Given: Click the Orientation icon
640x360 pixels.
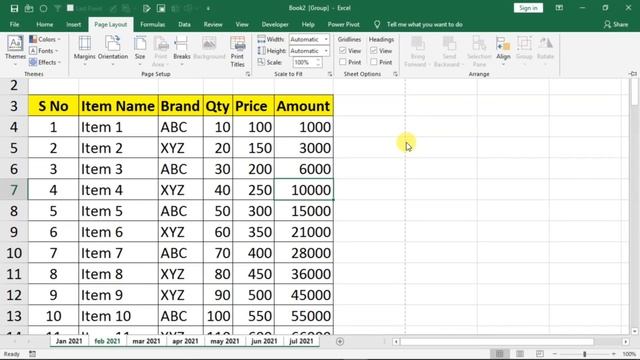Looking at the screenshot, I should pos(113,51).
